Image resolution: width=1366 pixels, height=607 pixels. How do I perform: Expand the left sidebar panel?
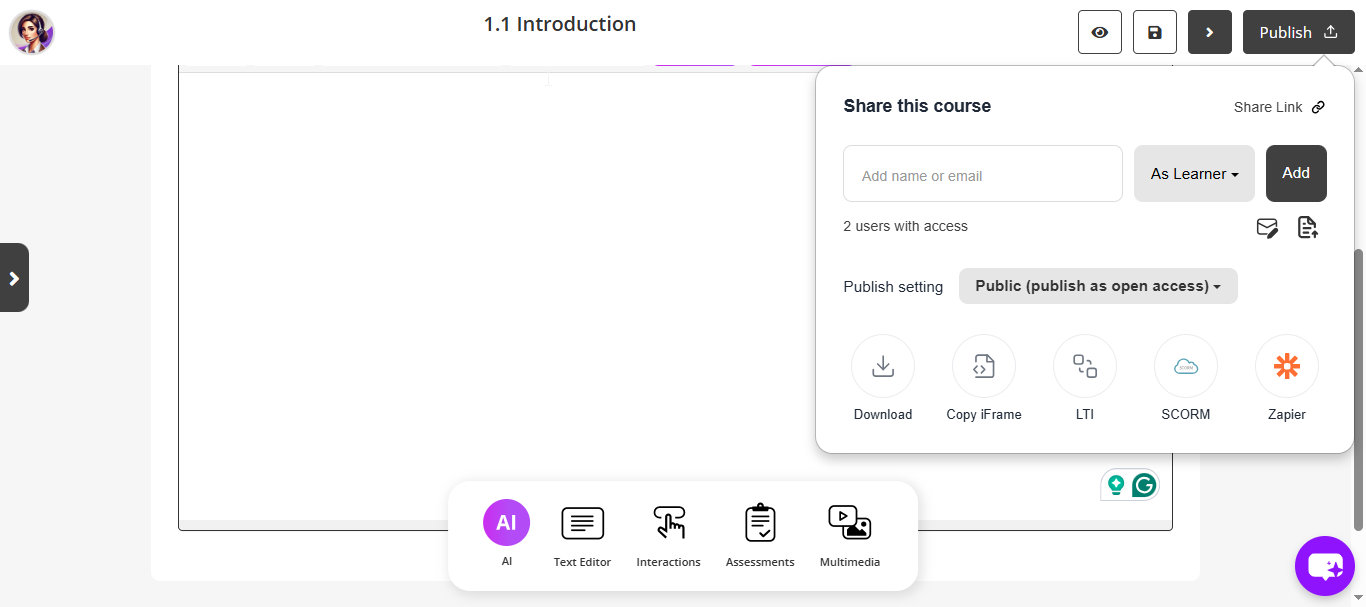click(15, 277)
